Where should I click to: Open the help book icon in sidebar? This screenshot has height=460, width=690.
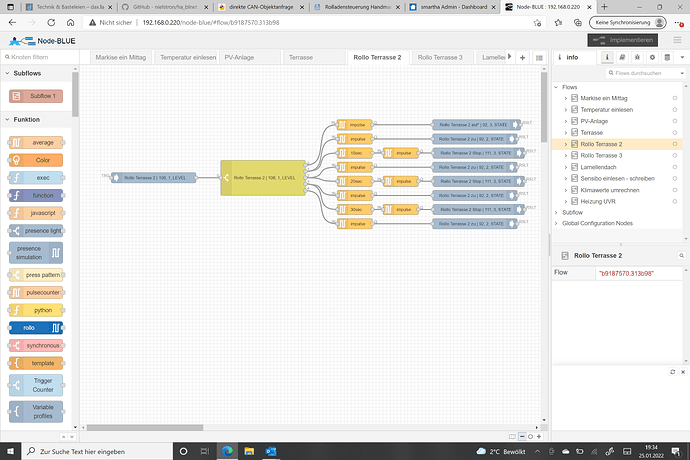622,57
